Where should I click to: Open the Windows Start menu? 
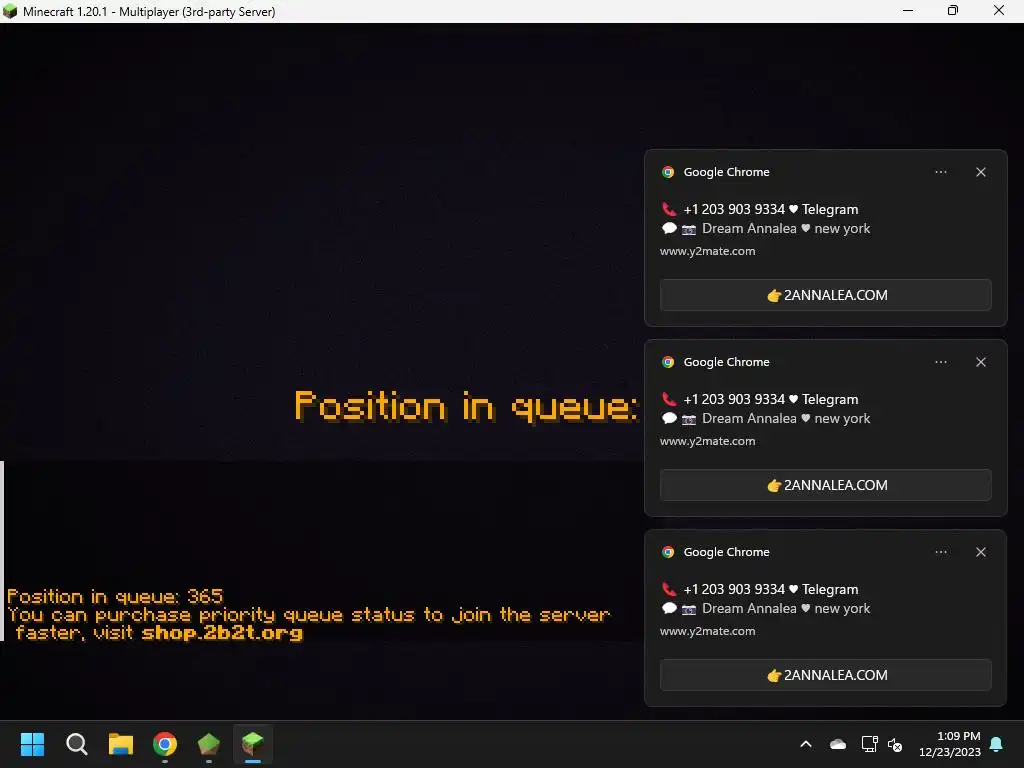[32, 744]
